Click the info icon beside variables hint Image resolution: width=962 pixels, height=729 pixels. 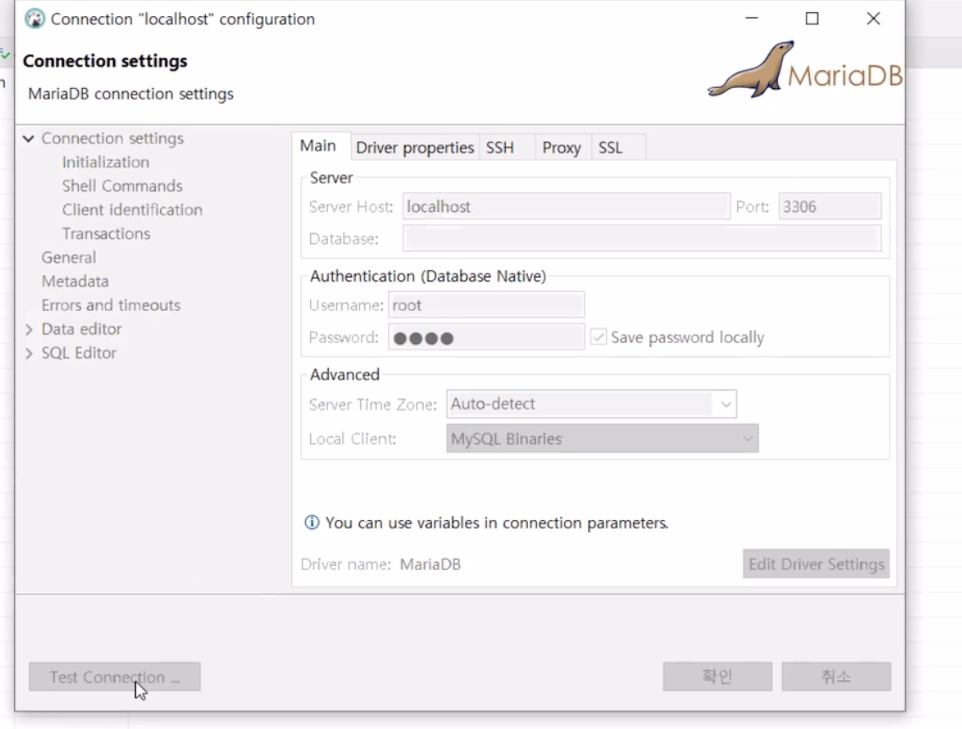312,523
